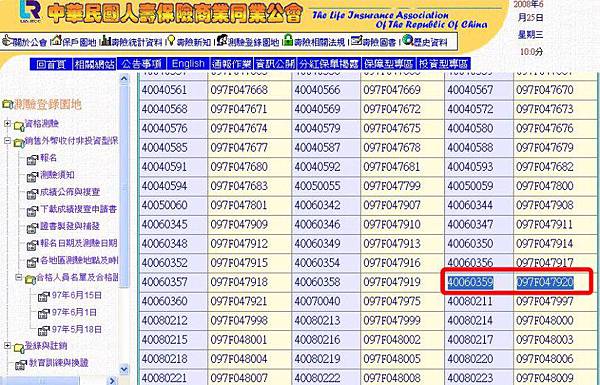Open 報名 in the sidebar tree

tap(48, 157)
